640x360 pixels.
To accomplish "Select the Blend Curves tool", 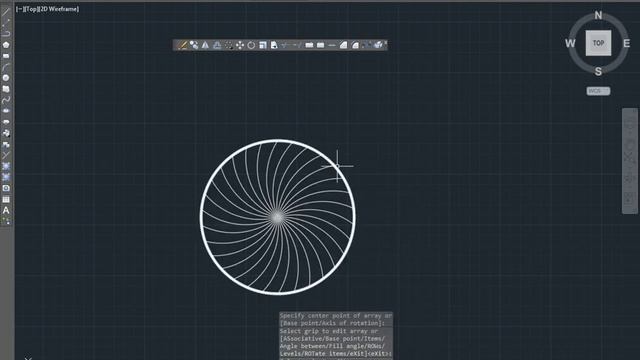I will click(x=367, y=45).
